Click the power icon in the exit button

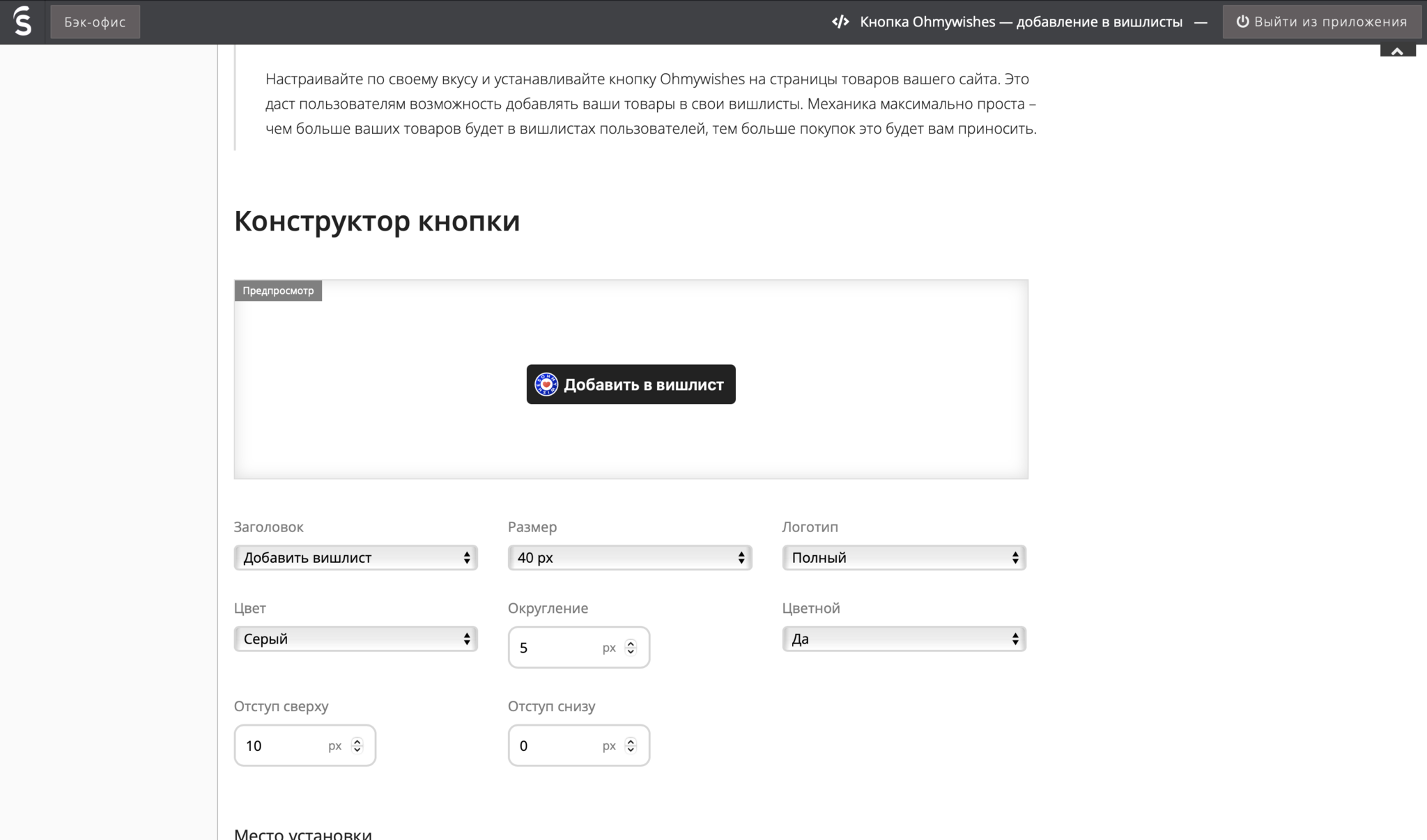click(x=1242, y=22)
